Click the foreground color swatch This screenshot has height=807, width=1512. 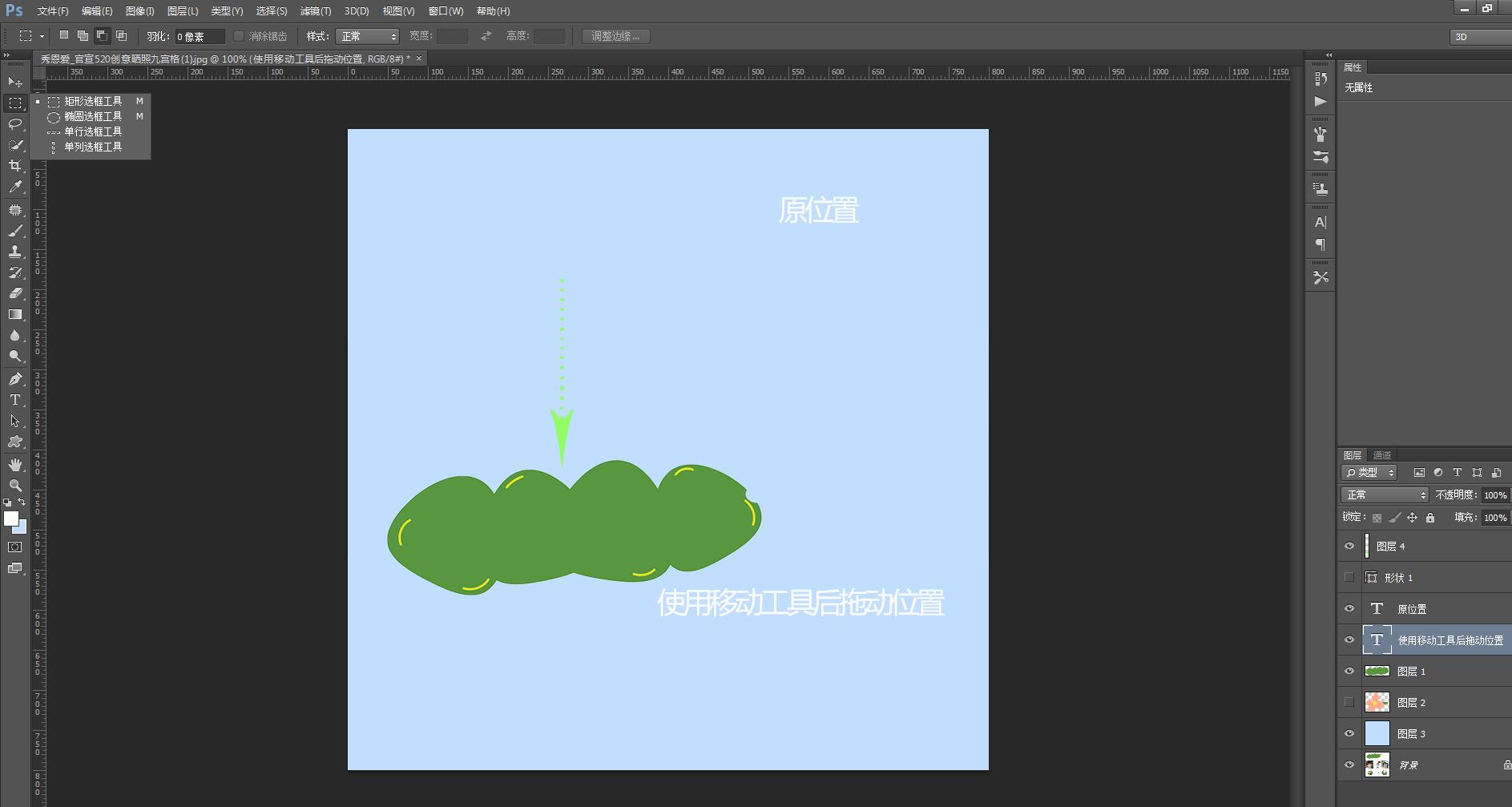10,518
